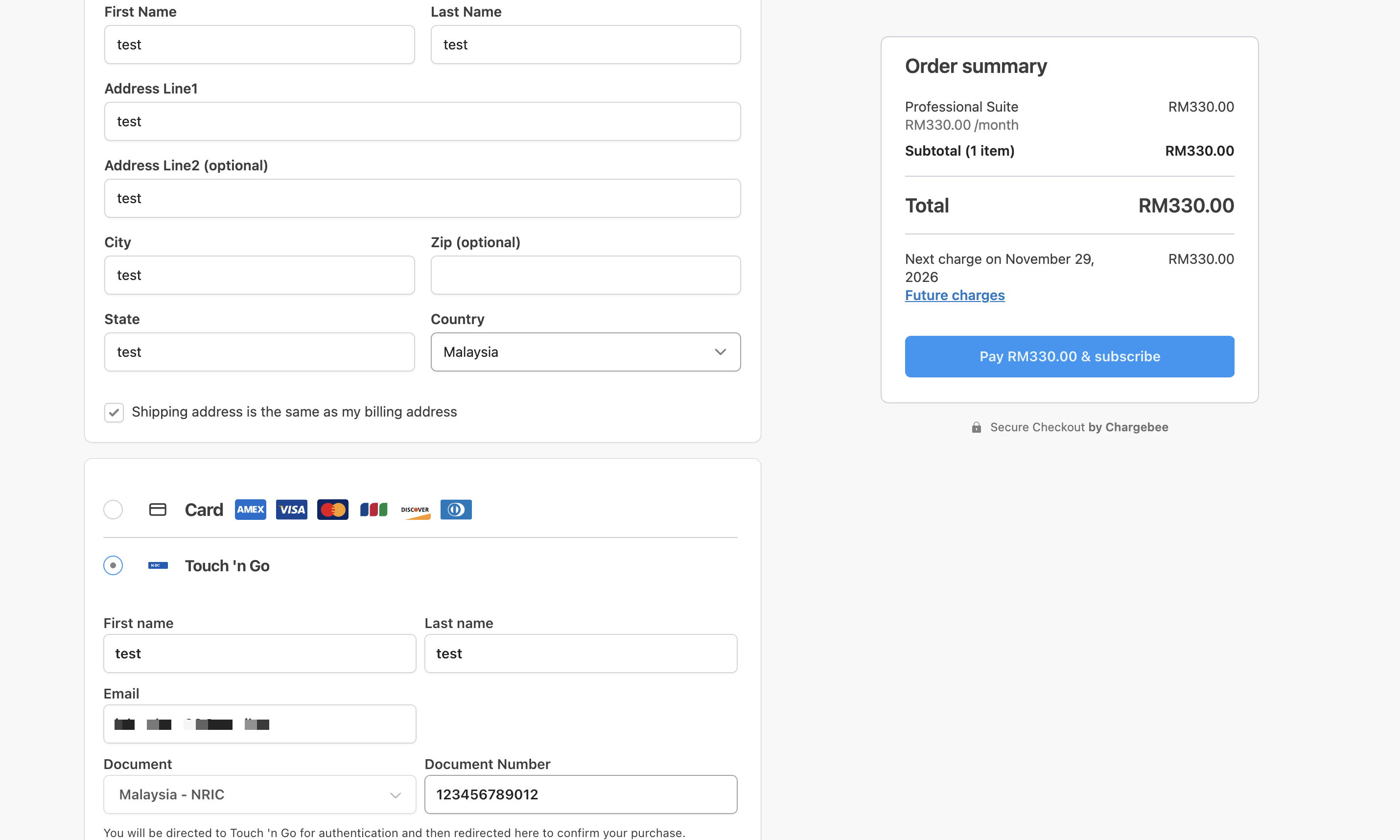Screen dimensions: 1400x840
Task: Focus the Address Line2 optional field
Action: coord(423,199)
